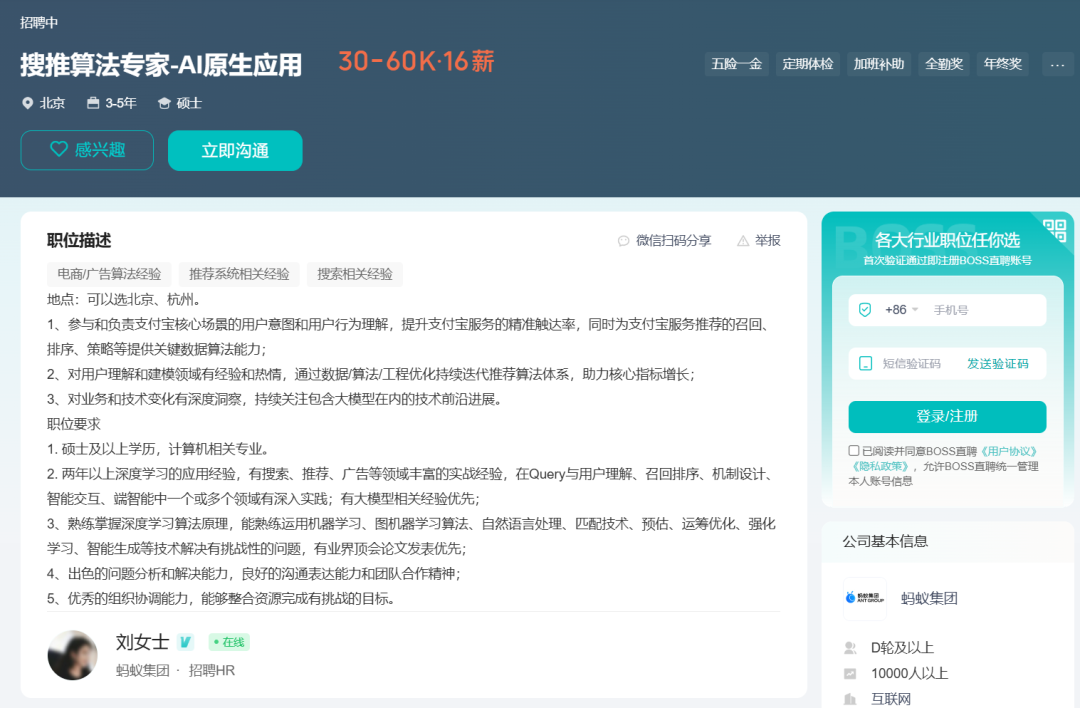Click the briefcase icon next to 3-5年

tap(95, 102)
